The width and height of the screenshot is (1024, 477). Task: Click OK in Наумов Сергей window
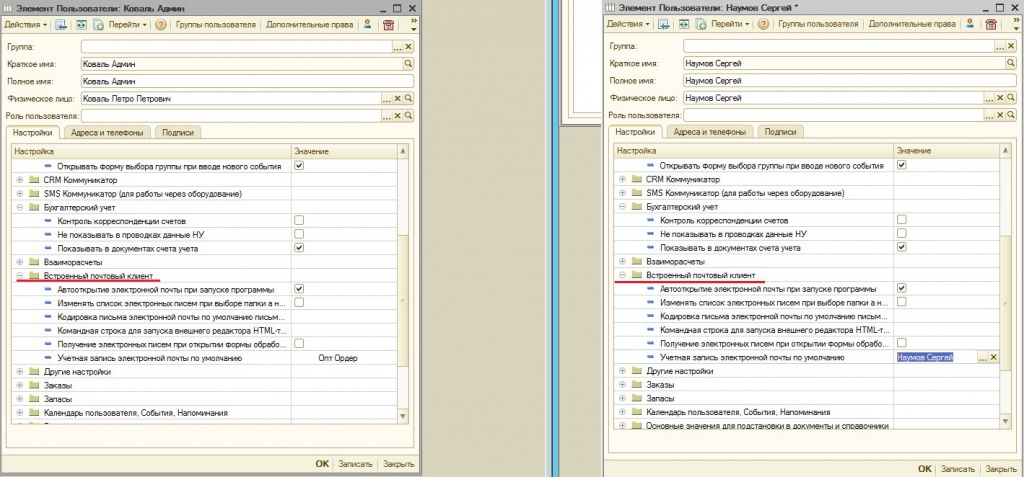point(924,469)
